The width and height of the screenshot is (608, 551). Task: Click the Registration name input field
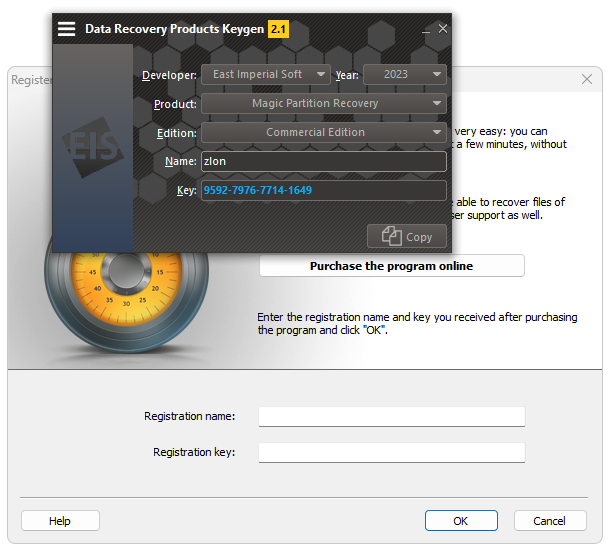[x=392, y=416]
